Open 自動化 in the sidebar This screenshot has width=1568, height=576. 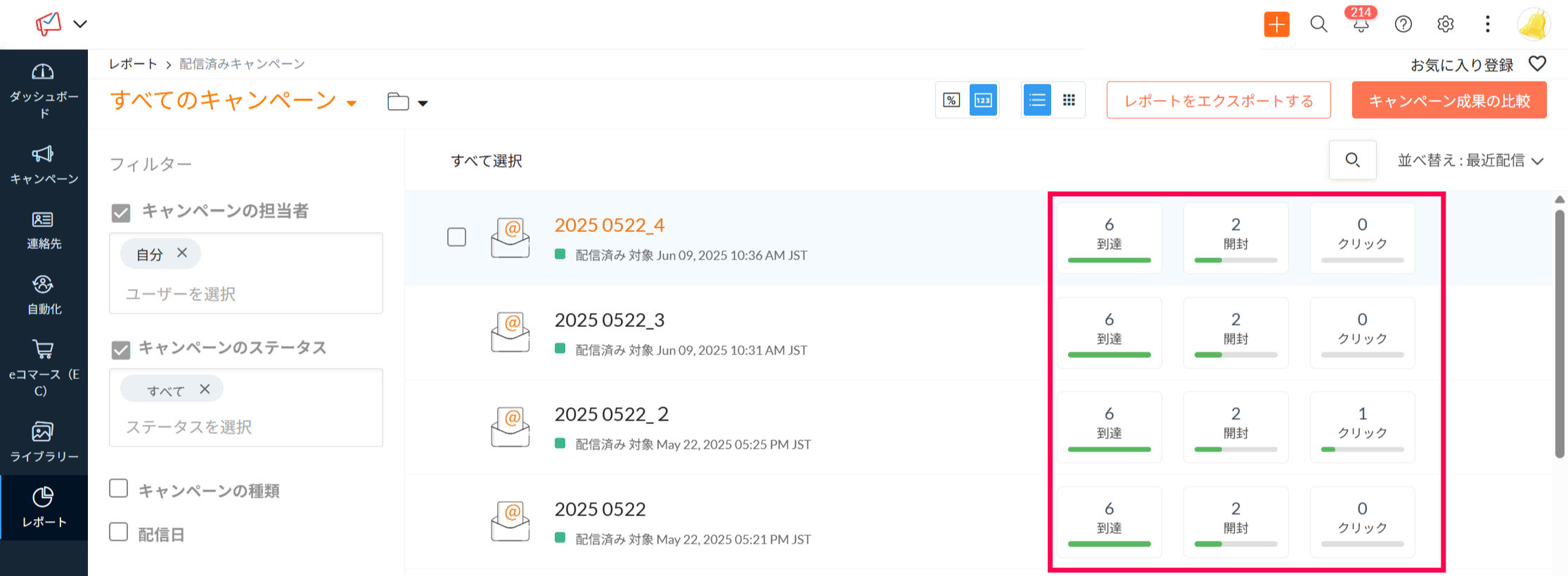point(44,295)
